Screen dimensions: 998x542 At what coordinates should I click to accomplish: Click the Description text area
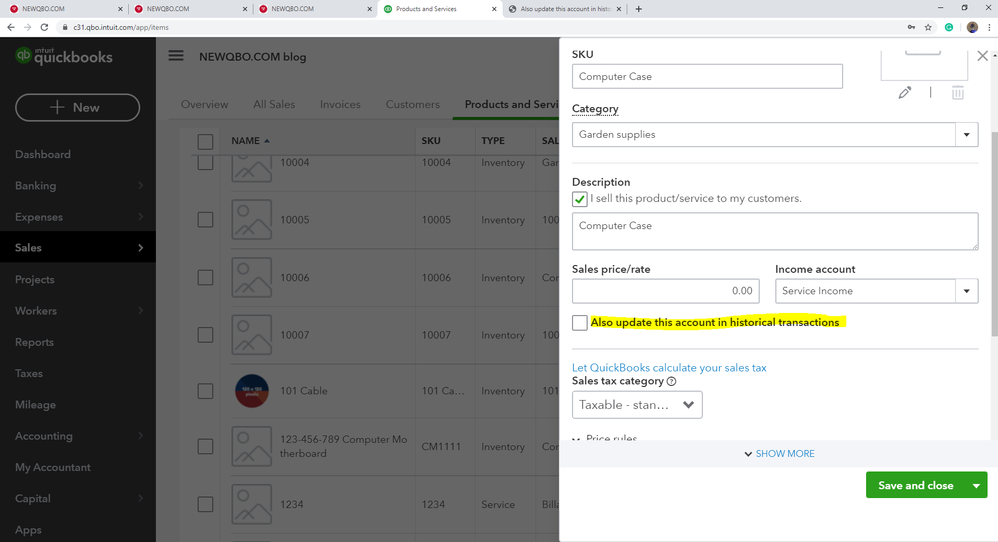[775, 231]
